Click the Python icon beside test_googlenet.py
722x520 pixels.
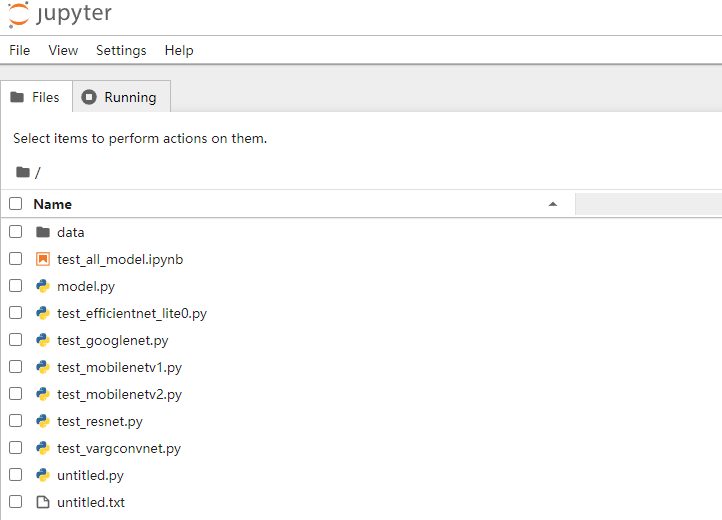click(x=43, y=340)
